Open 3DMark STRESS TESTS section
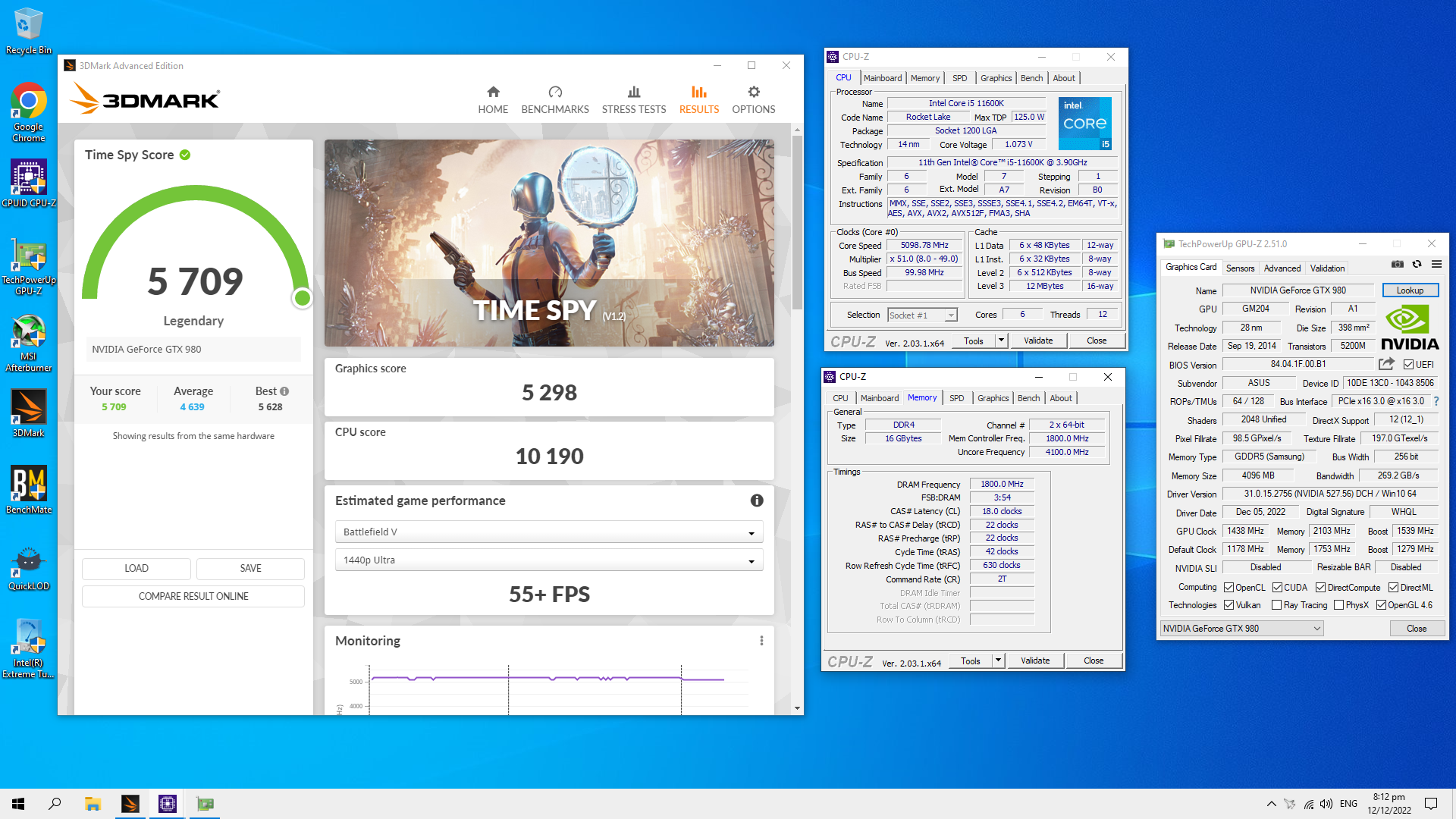The width and height of the screenshot is (1456, 819). click(x=634, y=100)
